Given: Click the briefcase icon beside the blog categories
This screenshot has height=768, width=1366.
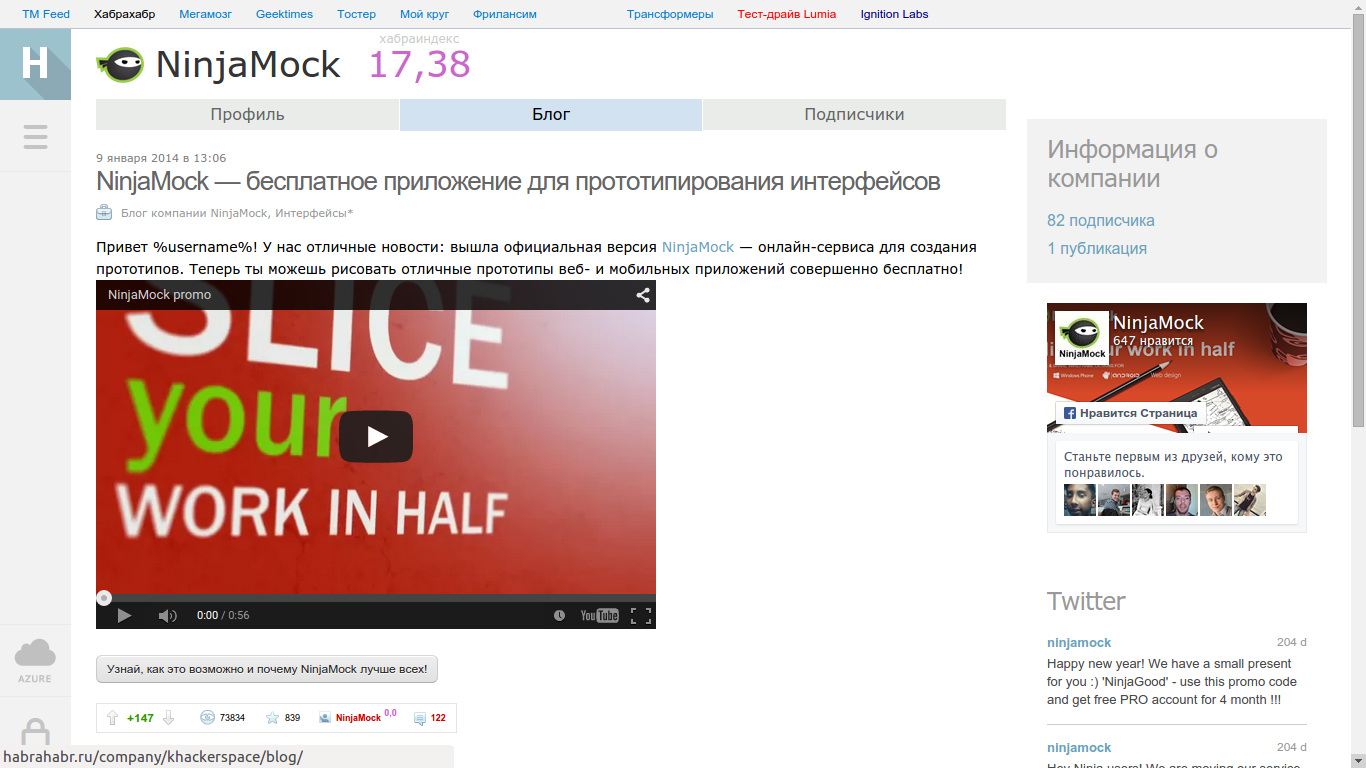Looking at the screenshot, I should [104, 212].
